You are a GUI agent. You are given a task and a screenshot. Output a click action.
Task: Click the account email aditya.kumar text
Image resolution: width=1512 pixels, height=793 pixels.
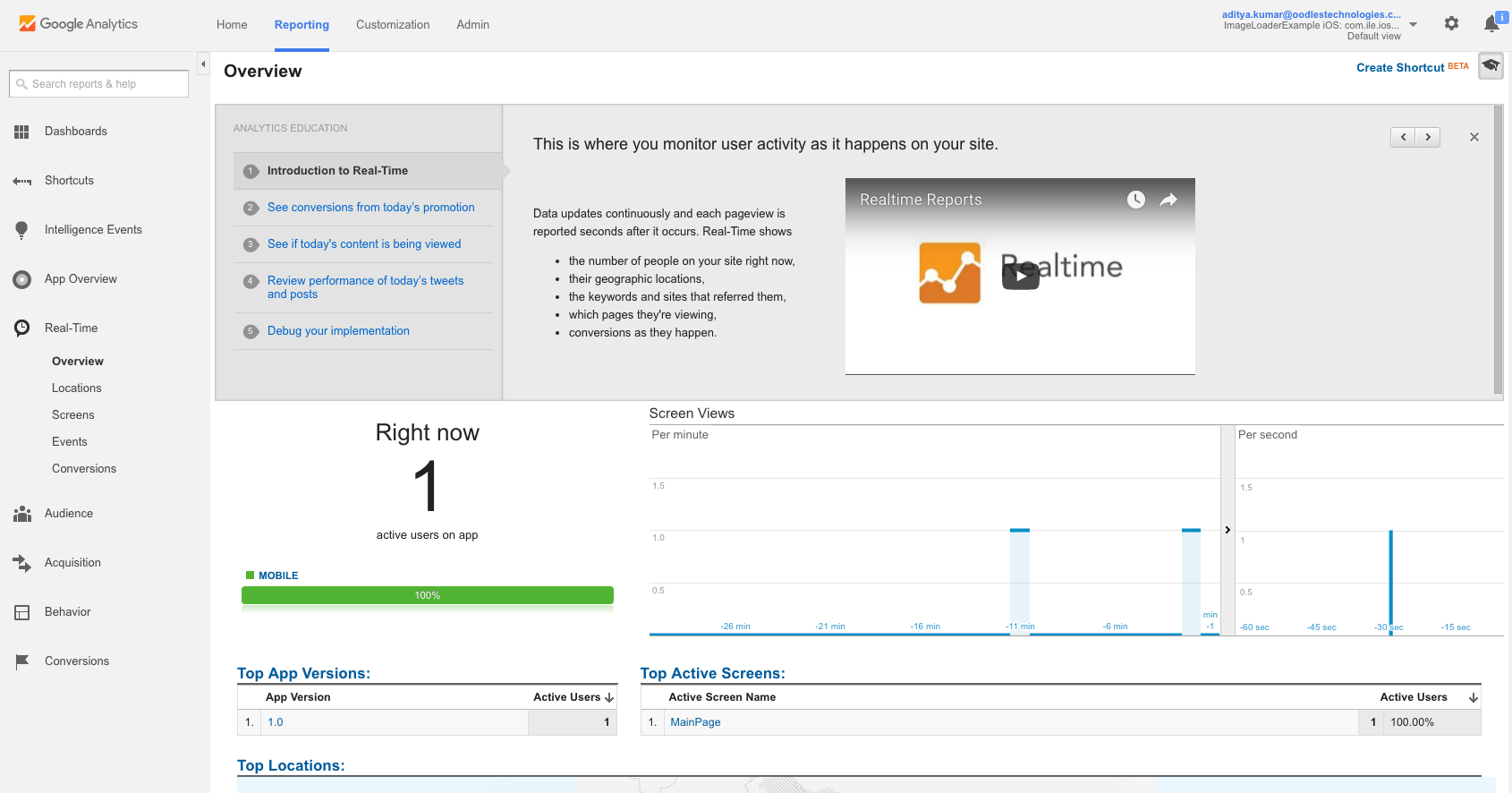tap(1312, 14)
